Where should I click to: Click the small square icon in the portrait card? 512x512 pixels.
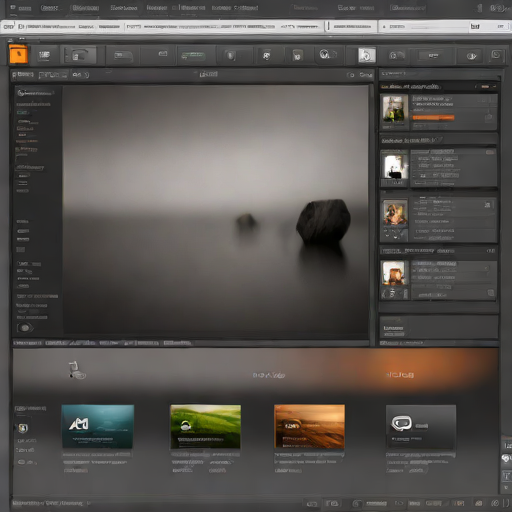point(487,204)
